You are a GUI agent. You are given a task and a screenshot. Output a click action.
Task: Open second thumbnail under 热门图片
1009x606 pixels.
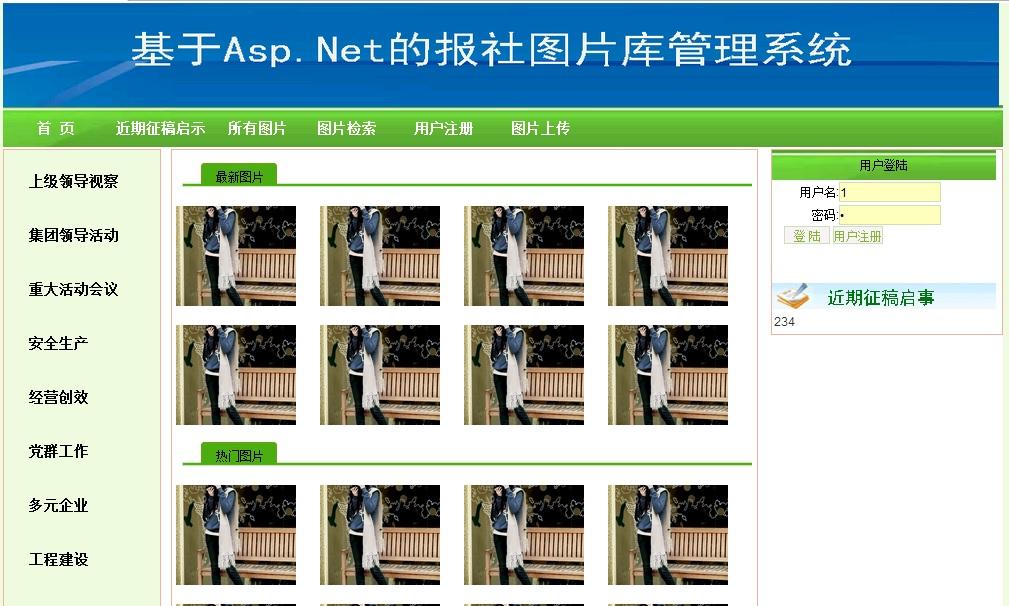pos(380,535)
